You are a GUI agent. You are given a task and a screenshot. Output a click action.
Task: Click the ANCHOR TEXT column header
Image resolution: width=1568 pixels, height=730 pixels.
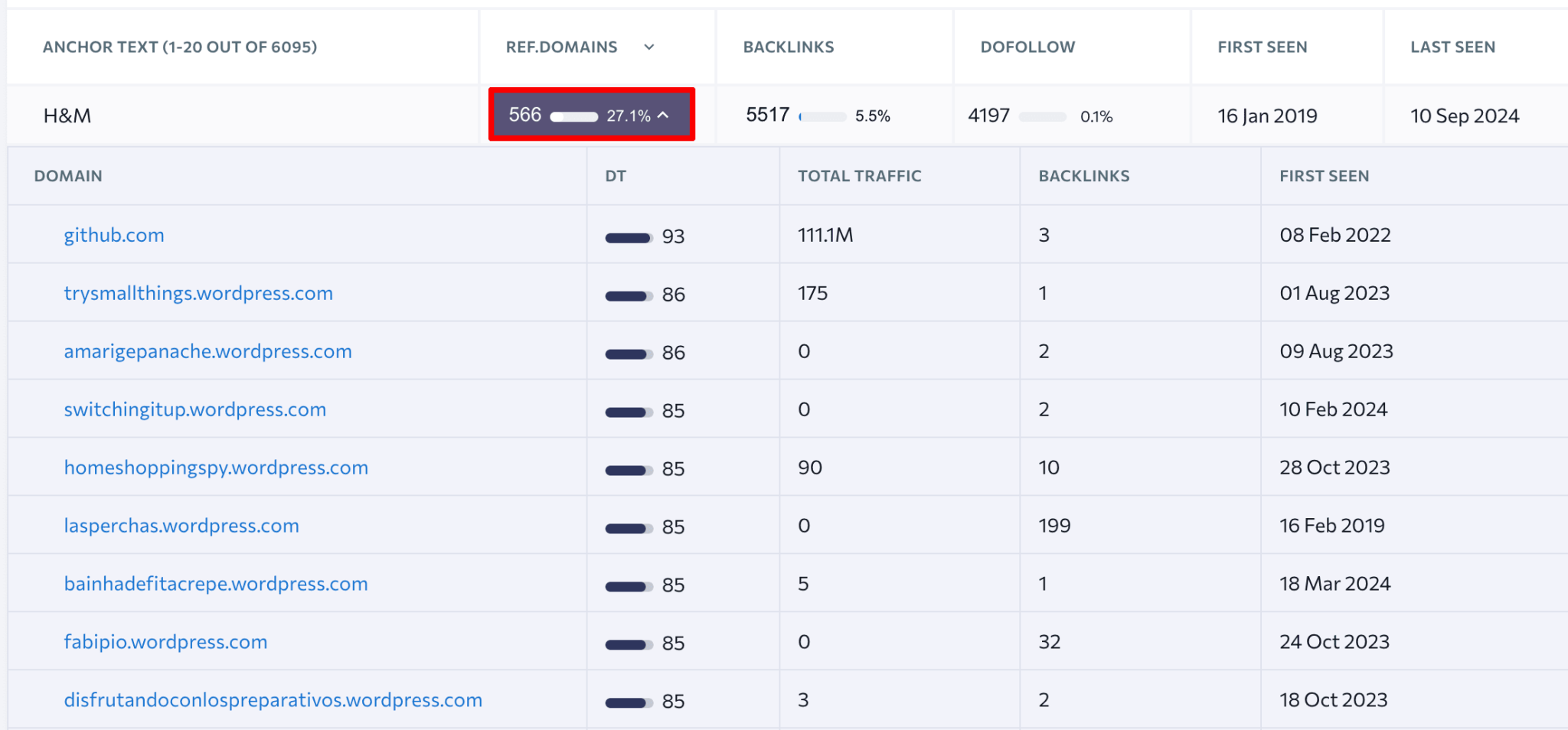click(x=179, y=47)
